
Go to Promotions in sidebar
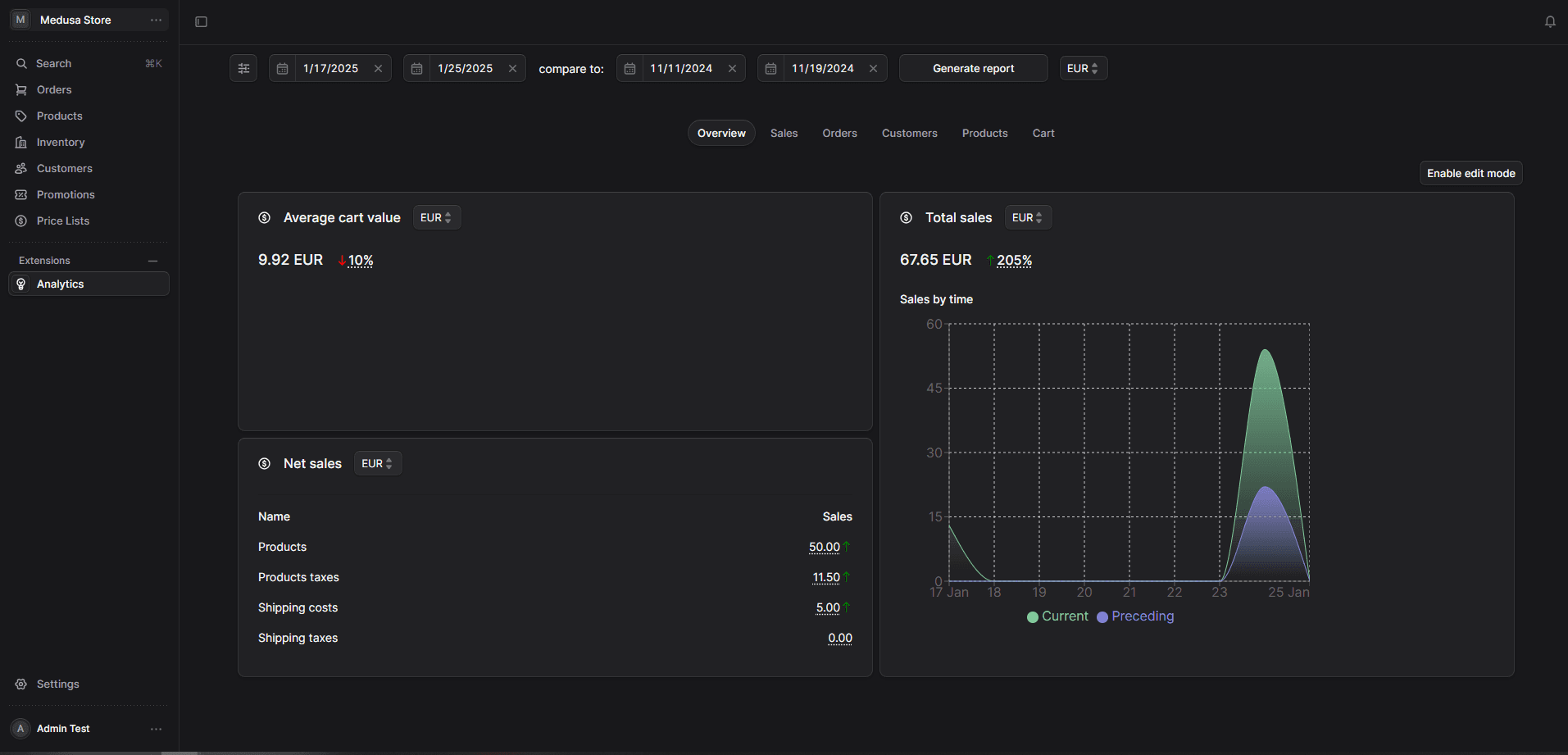(x=66, y=195)
